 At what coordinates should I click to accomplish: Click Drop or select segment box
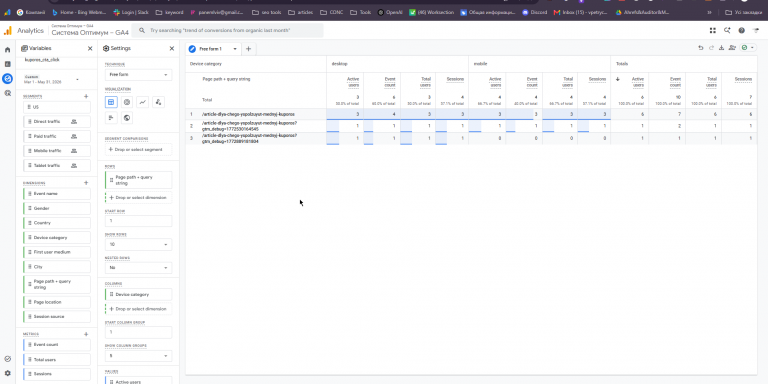139,149
